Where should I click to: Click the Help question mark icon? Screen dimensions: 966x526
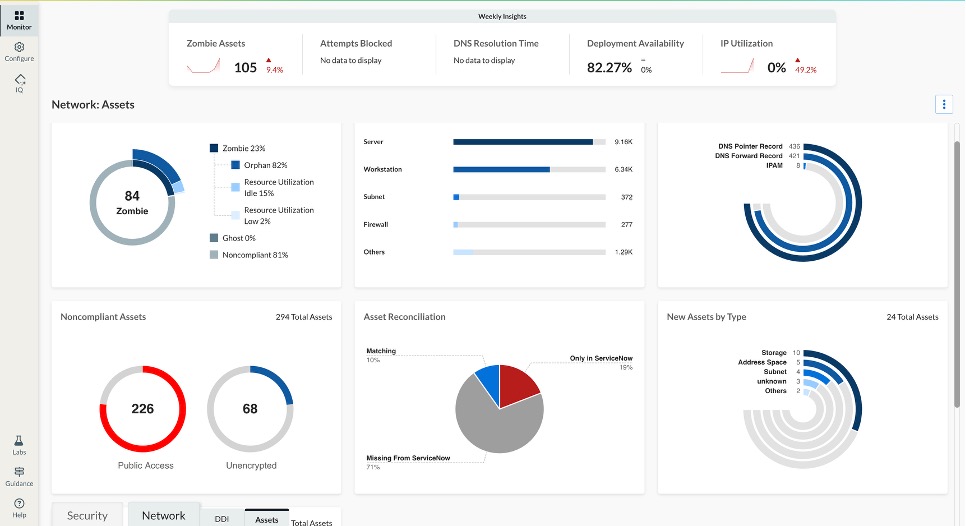point(19,507)
